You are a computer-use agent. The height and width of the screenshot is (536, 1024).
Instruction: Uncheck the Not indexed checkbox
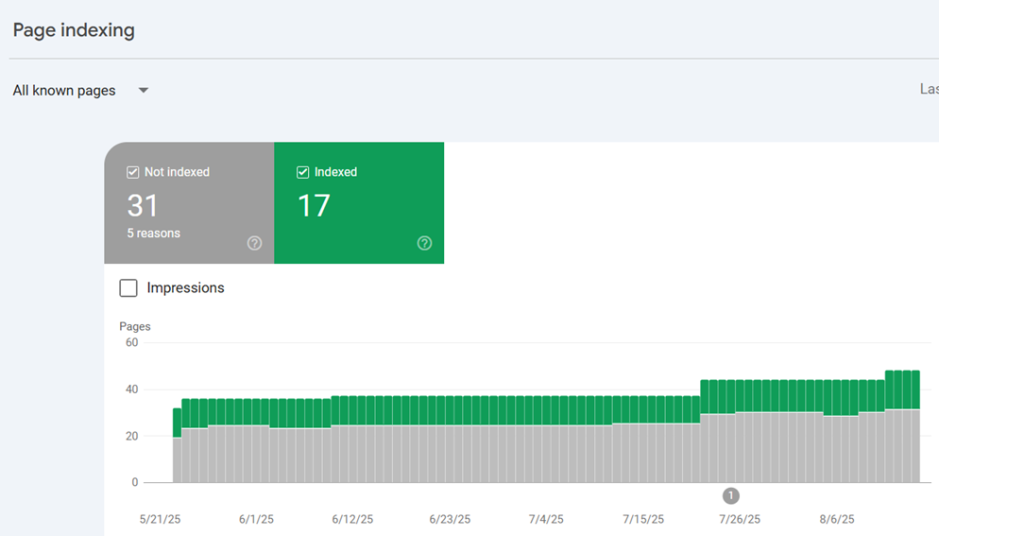[x=133, y=172]
